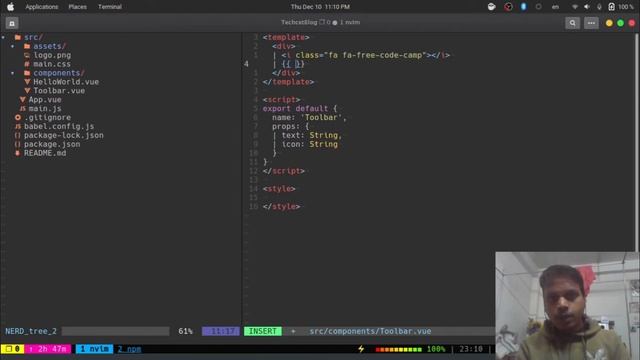Click the assets/ folder icon
The height and width of the screenshot is (360, 640).
tap(27, 46)
